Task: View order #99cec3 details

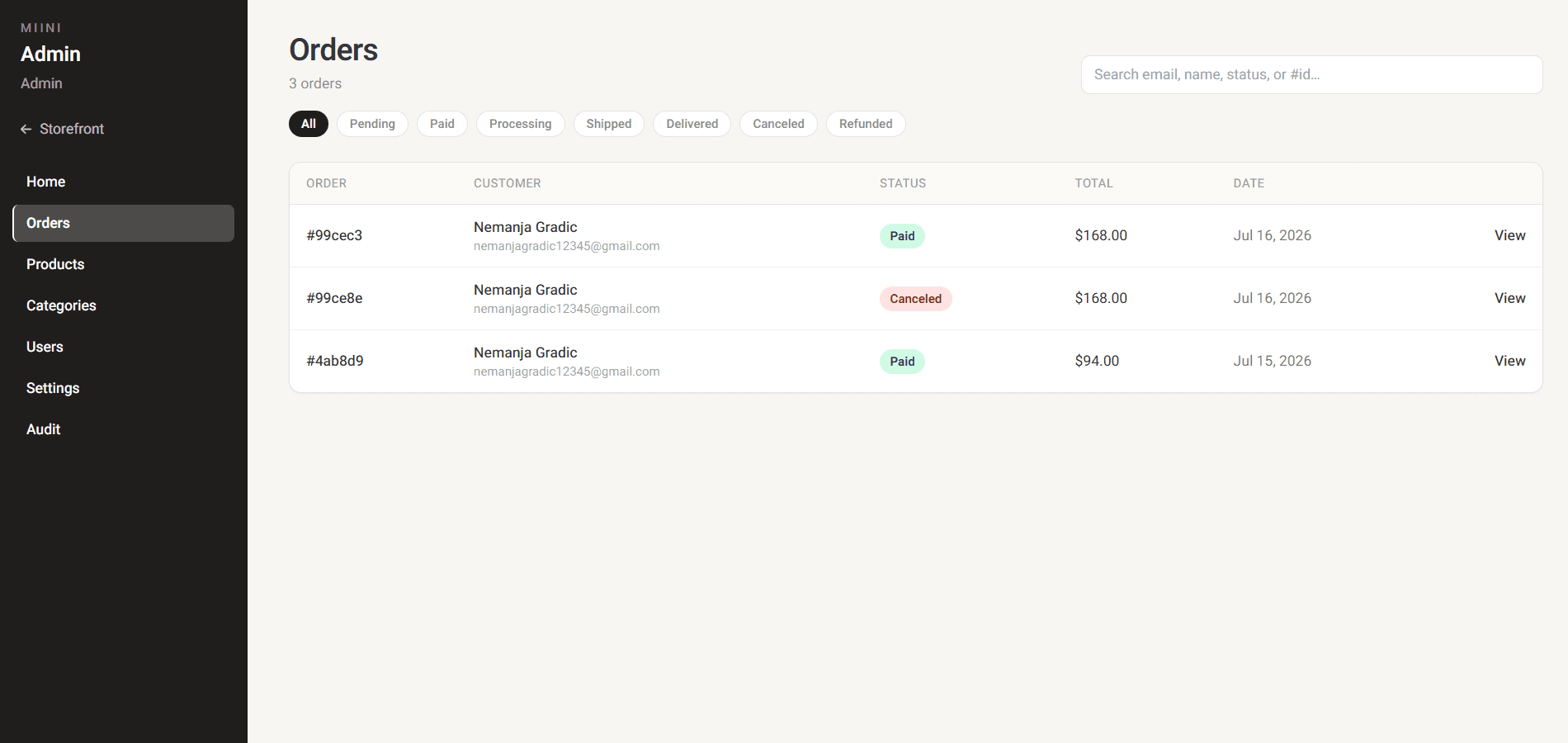Action: click(1510, 235)
